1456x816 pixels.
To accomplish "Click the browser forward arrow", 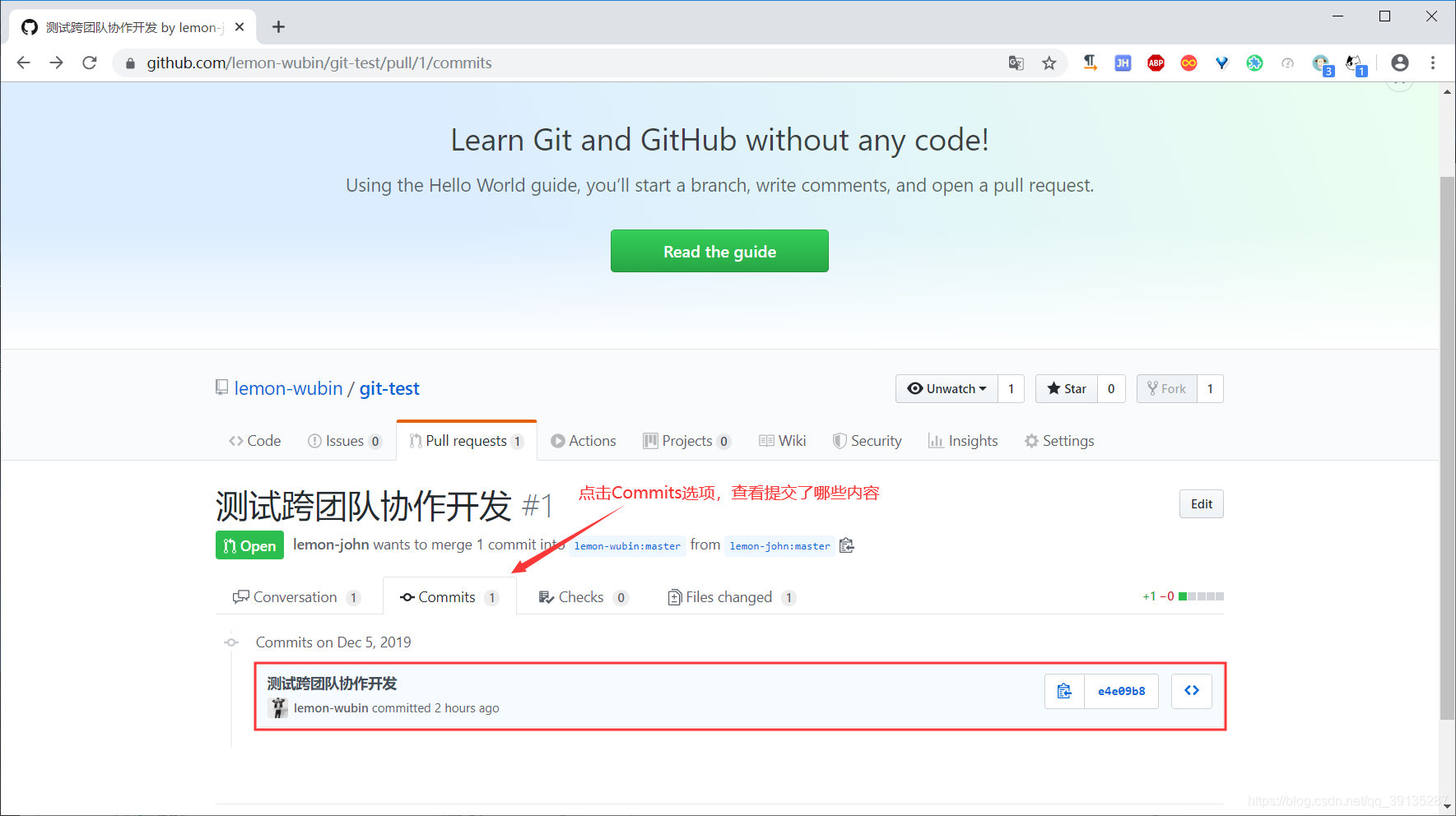I will pyautogui.click(x=56, y=63).
